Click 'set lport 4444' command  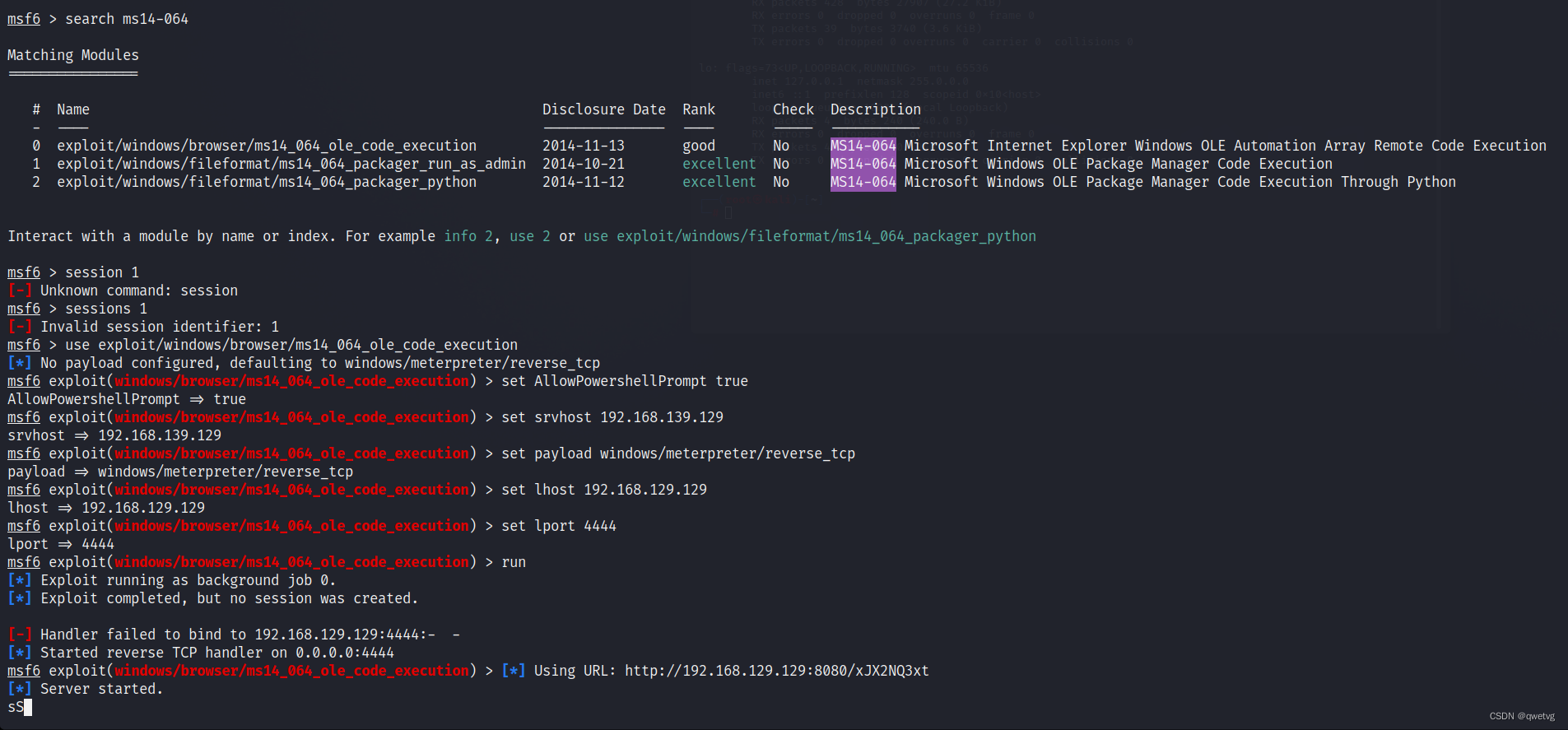click(x=559, y=526)
